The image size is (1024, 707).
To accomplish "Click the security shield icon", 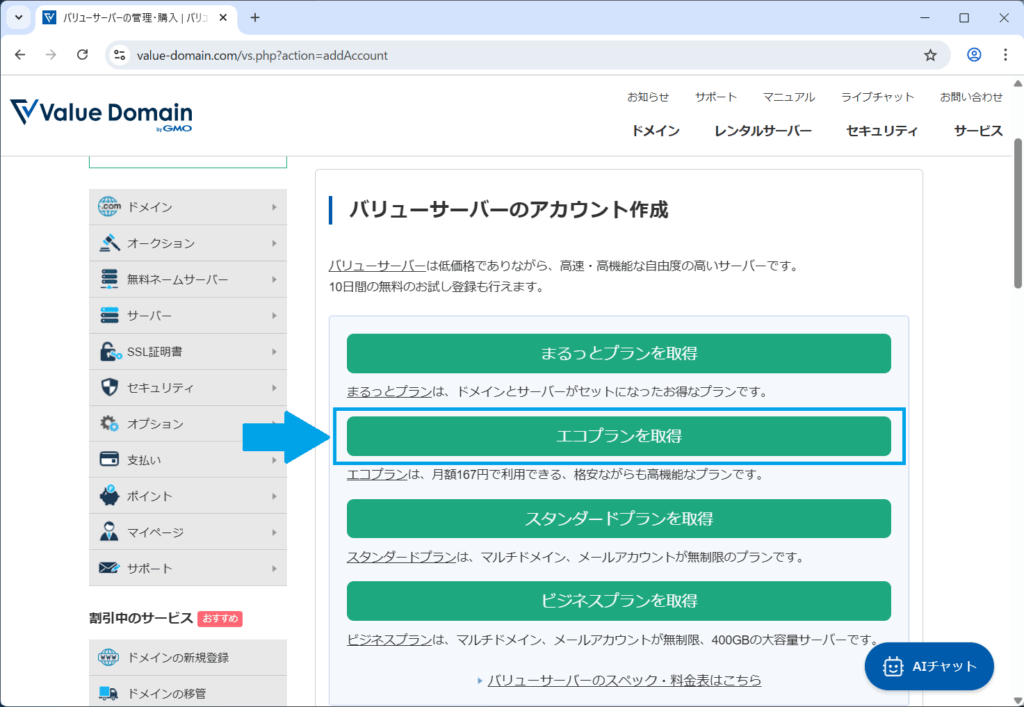I will click(x=108, y=388).
